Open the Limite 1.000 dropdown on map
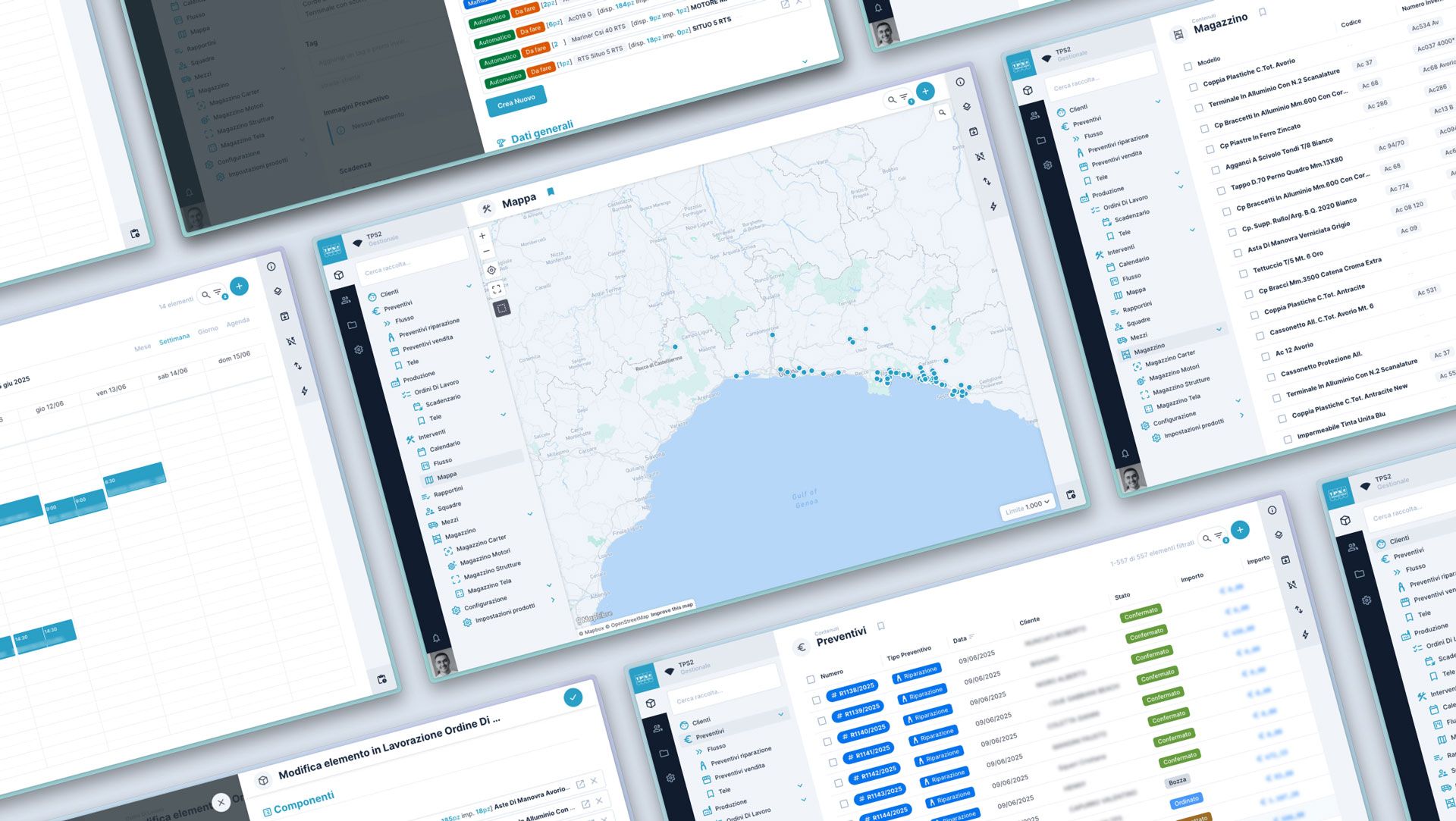 [1028, 506]
